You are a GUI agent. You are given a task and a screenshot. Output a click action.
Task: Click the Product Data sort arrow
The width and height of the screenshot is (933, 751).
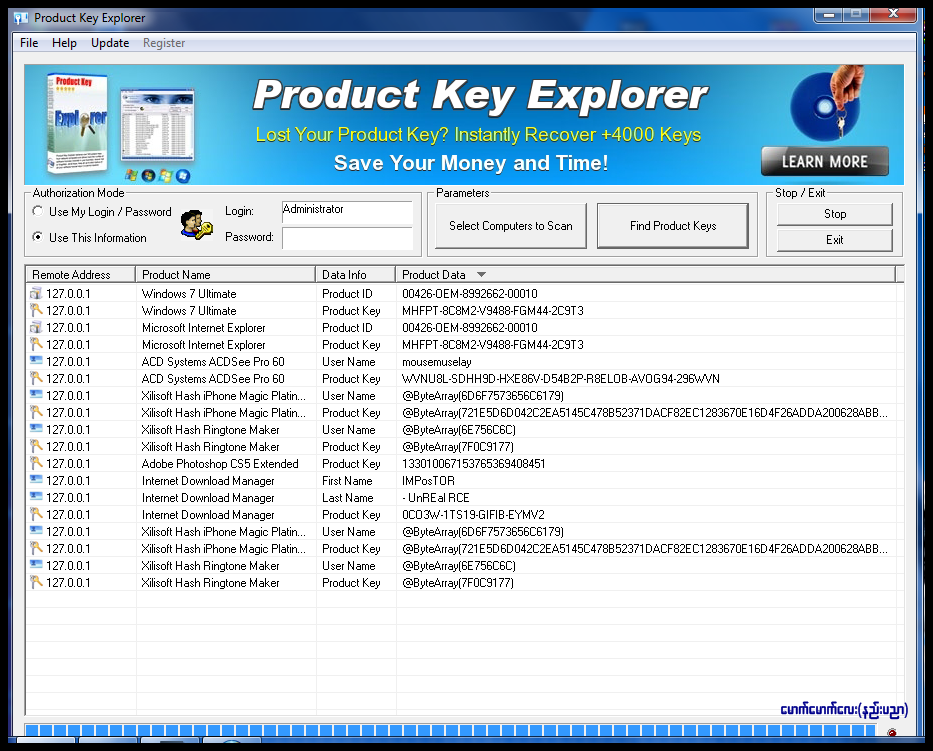click(481, 274)
